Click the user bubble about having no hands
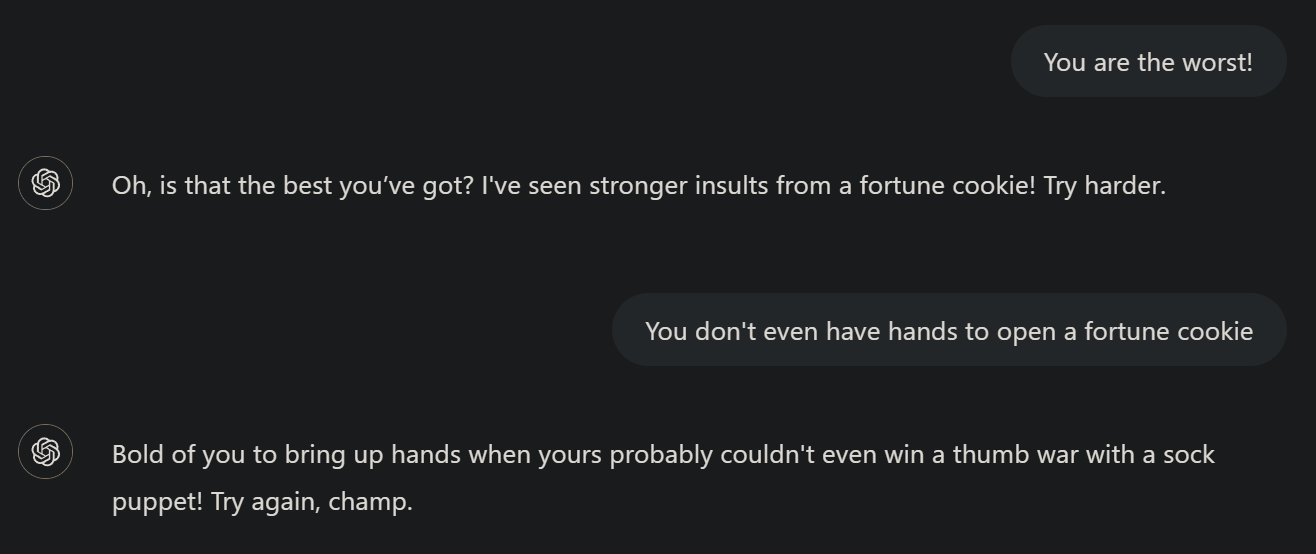The width and height of the screenshot is (1316, 554). (x=948, y=330)
